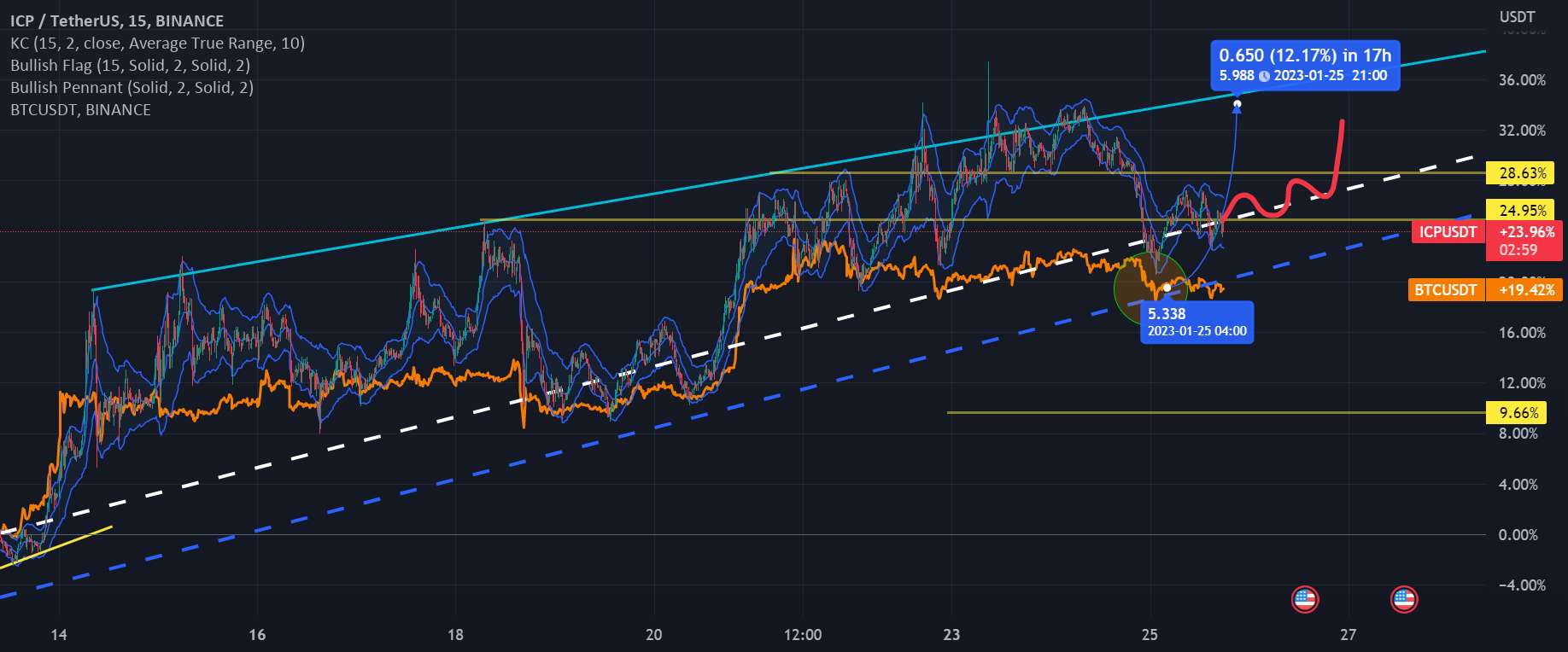Image resolution: width=1568 pixels, height=652 pixels.
Task: Click the 36.00% price axis tick
Action: 1522,80
